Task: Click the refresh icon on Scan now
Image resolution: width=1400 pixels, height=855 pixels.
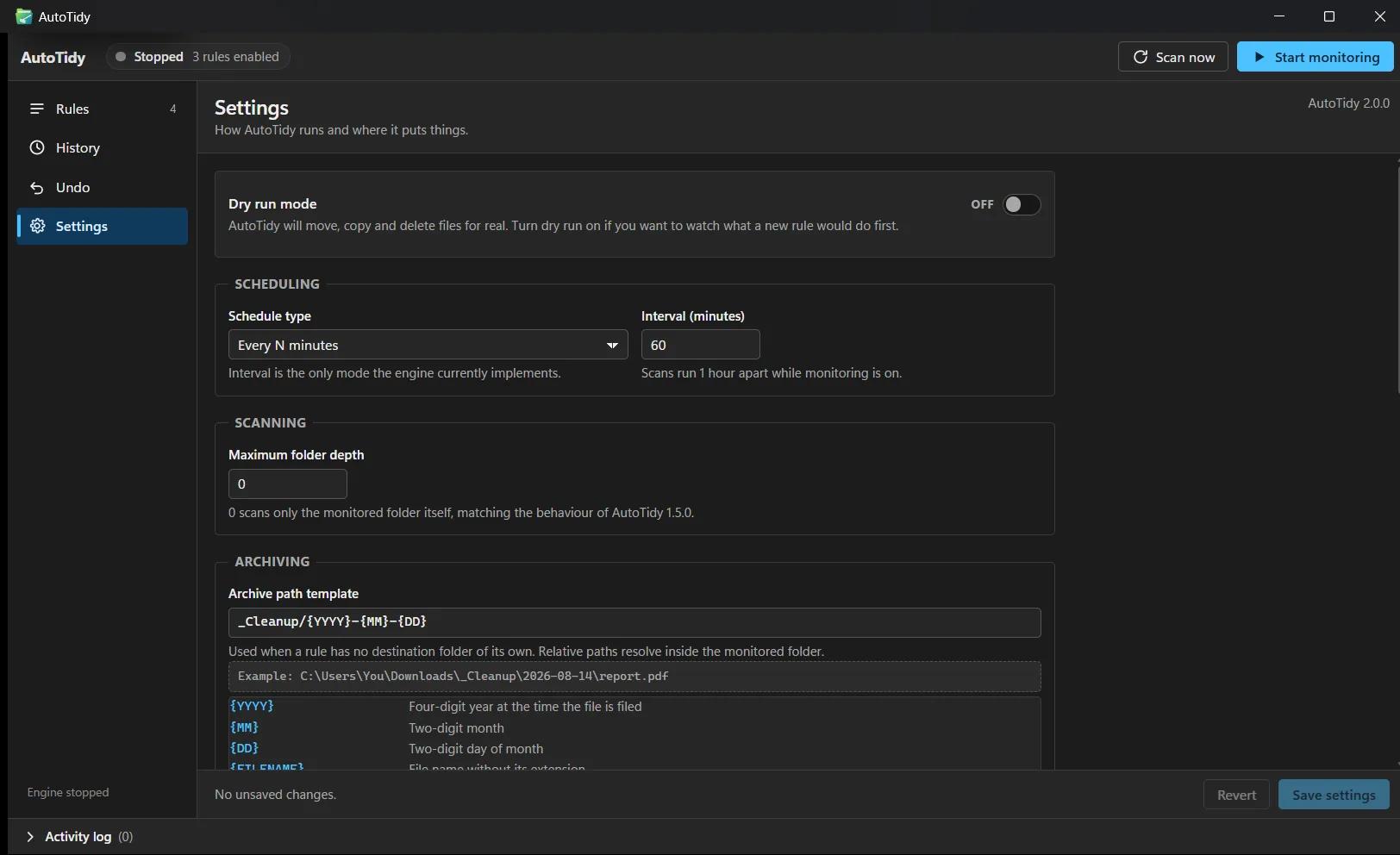Action: tap(1141, 57)
